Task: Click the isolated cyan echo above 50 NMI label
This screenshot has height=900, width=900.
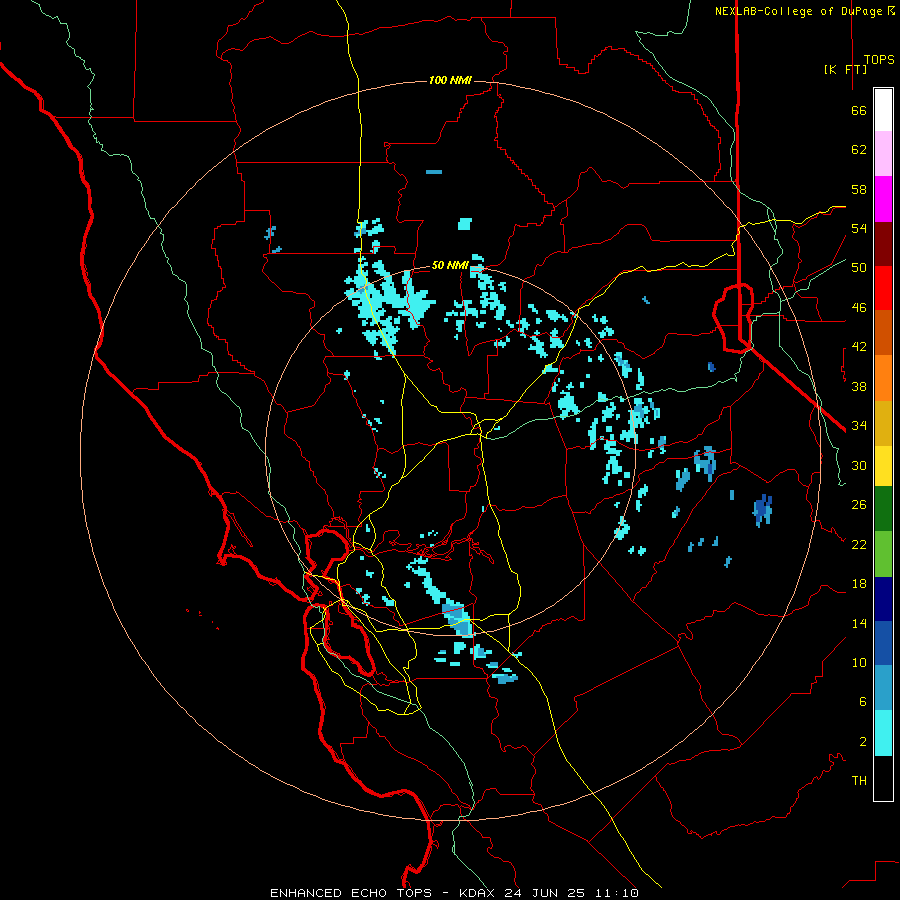Action: [x=464, y=224]
